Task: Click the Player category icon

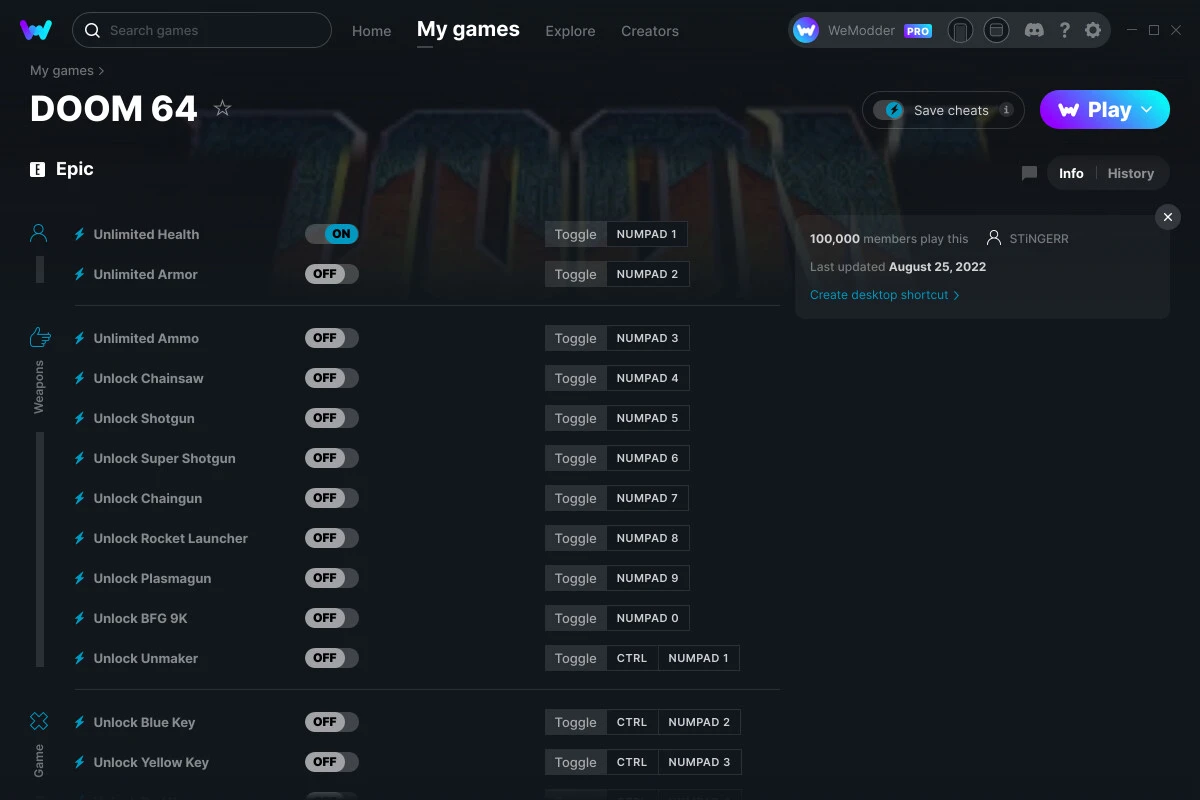Action: [x=39, y=234]
